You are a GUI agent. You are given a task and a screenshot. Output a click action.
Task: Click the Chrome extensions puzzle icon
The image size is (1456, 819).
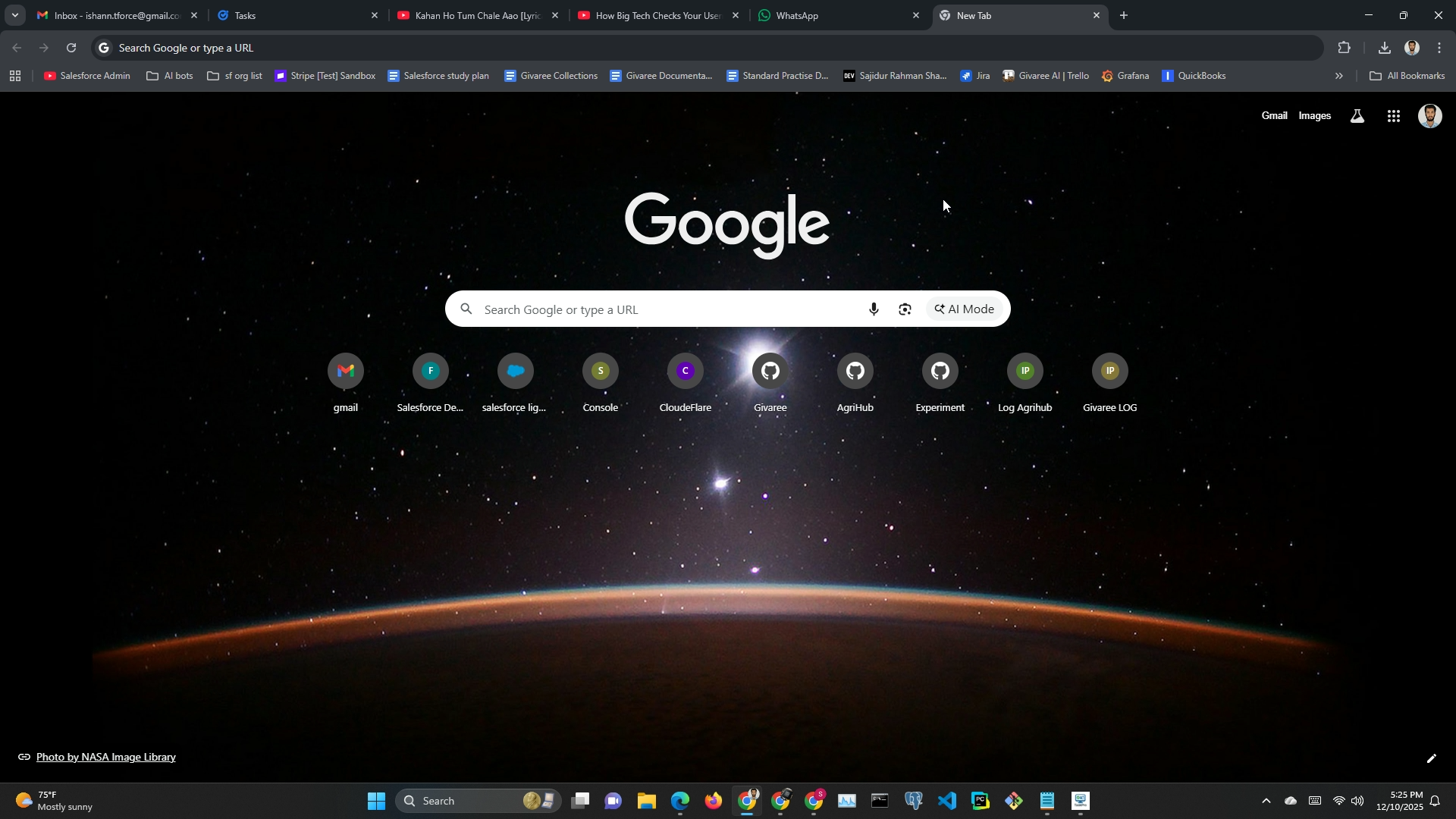tap(1344, 48)
